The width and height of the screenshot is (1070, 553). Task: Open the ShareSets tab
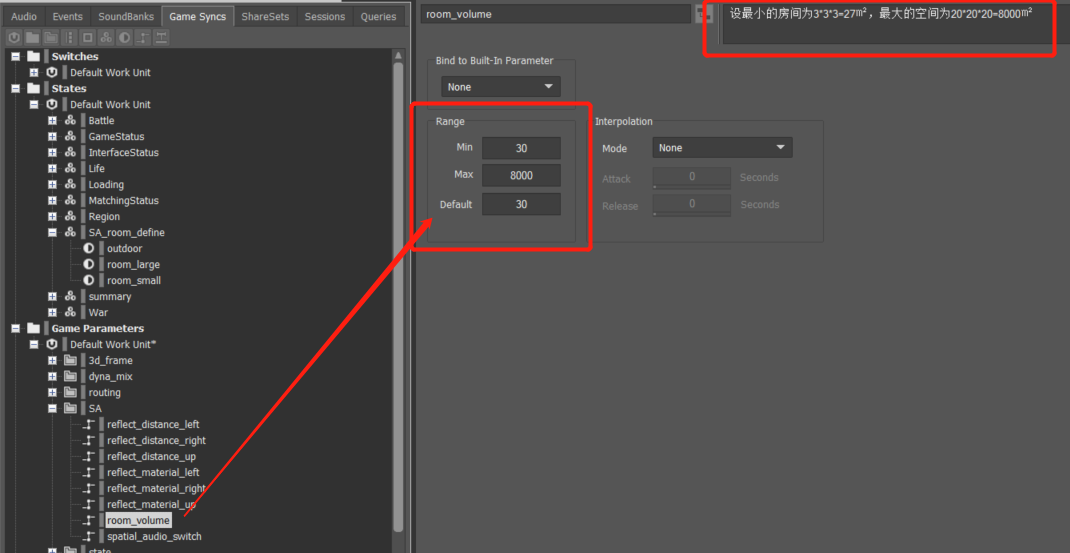[265, 16]
